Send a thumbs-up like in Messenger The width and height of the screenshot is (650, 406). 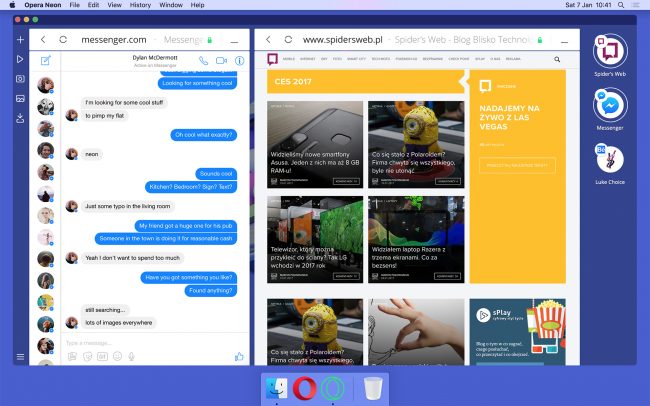coord(239,356)
